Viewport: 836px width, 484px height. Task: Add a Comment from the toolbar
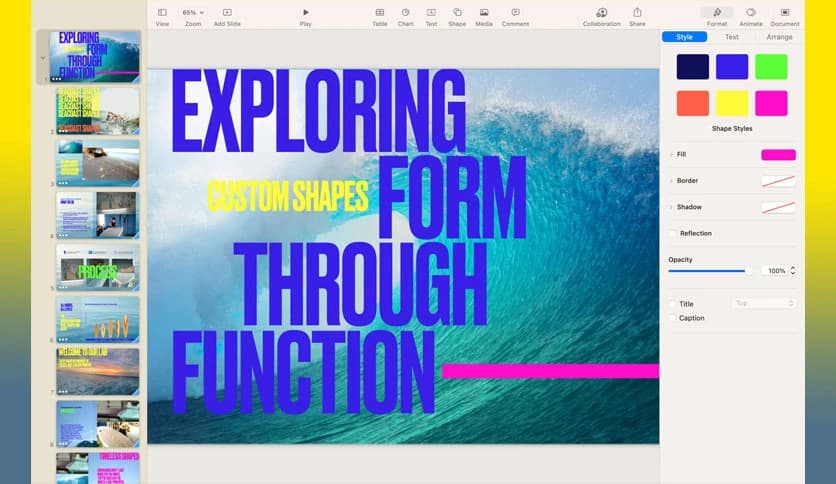(515, 12)
